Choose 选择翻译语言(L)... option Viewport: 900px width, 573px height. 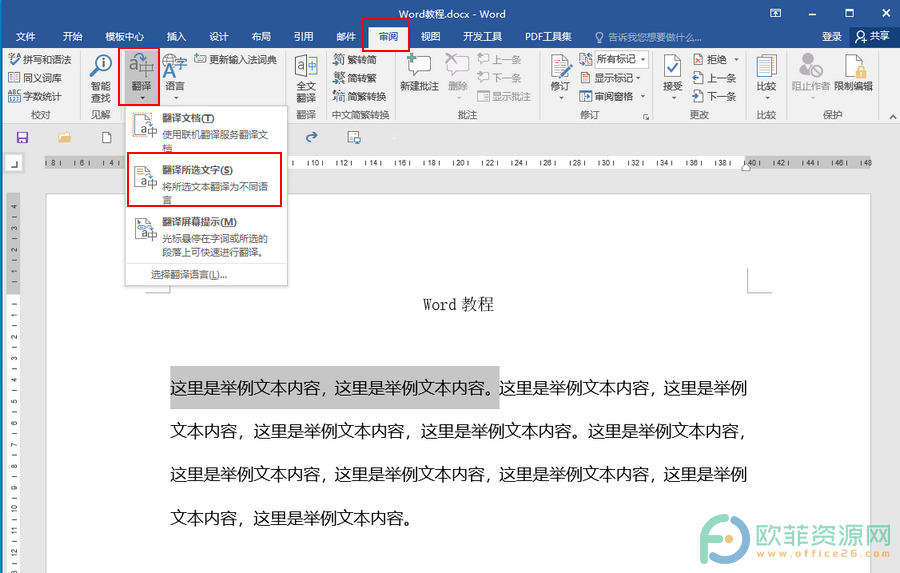click(x=189, y=274)
